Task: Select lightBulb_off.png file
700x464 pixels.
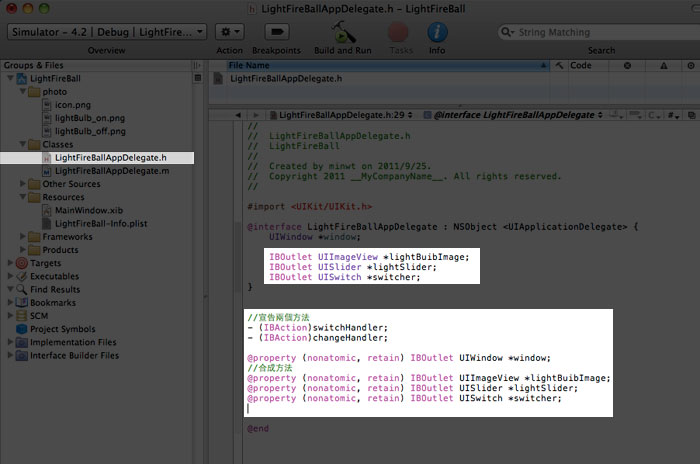Action: pyautogui.click(x=90, y=131)
